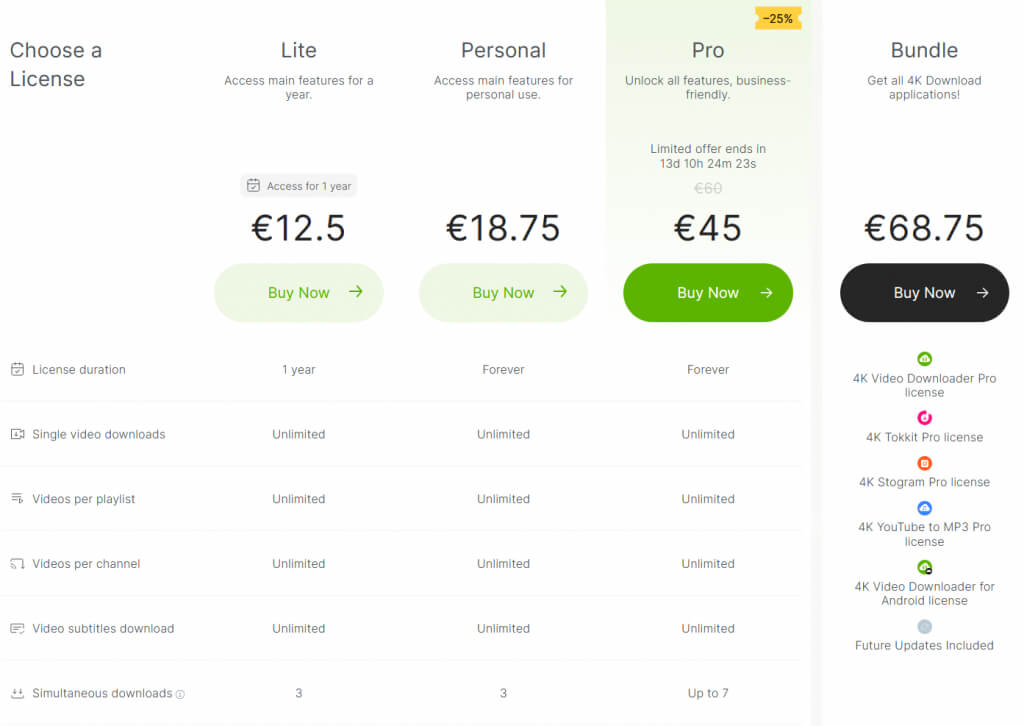
Task: Select the Pro plan heading
Action: [708, 50]
